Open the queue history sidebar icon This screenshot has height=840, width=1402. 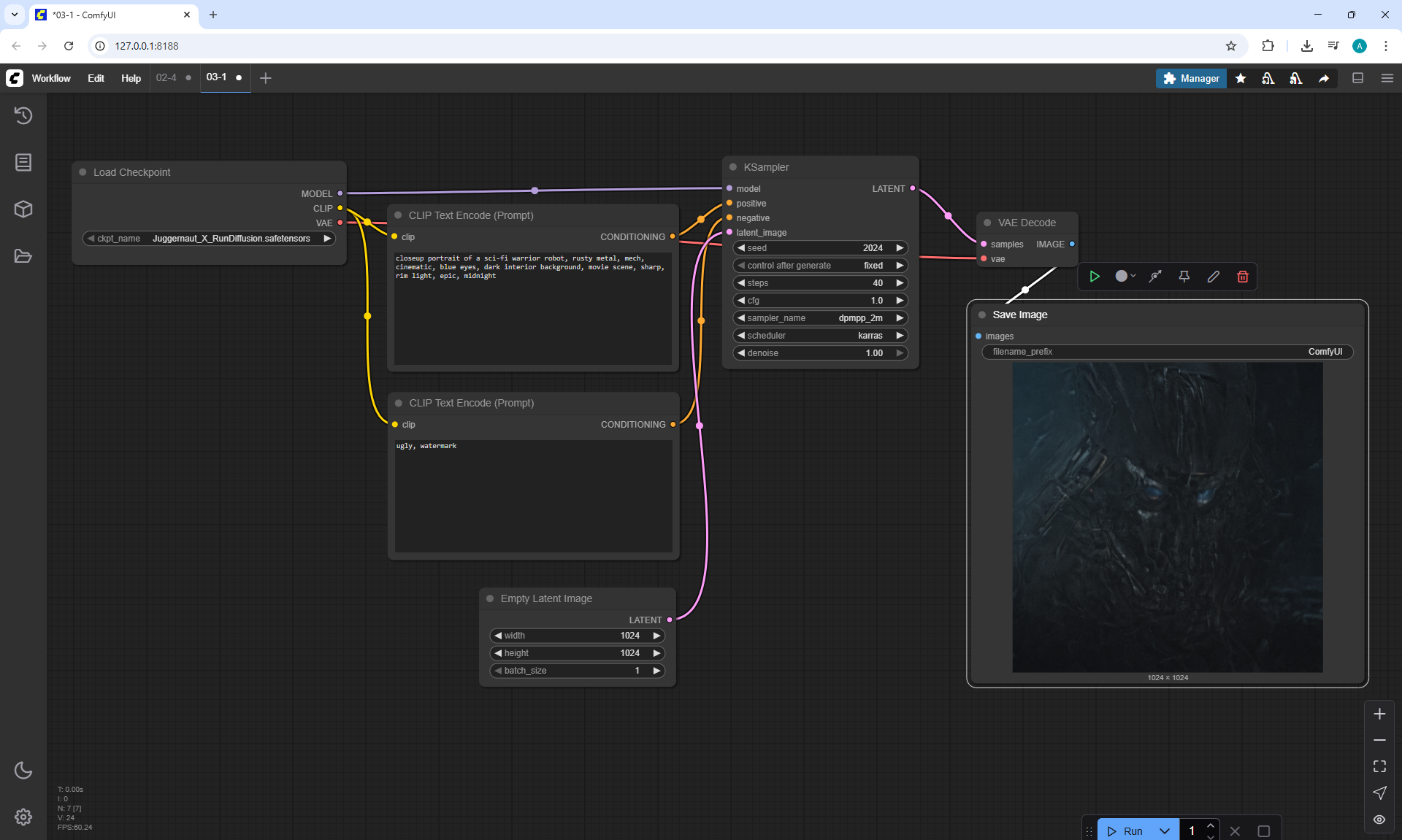(x=23, y=115)
